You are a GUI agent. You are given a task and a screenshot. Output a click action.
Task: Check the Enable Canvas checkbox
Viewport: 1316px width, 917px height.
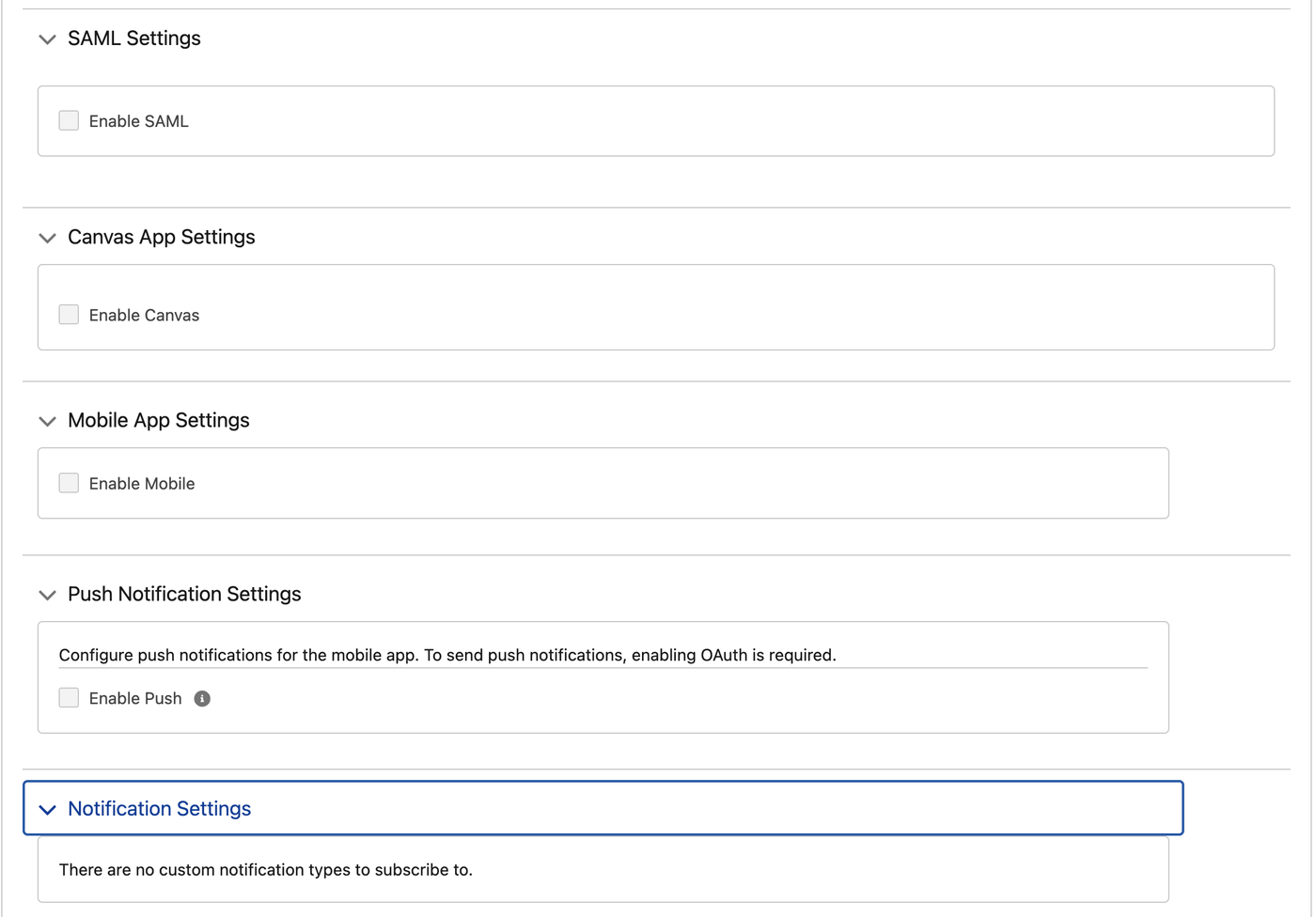coord(69,314)
